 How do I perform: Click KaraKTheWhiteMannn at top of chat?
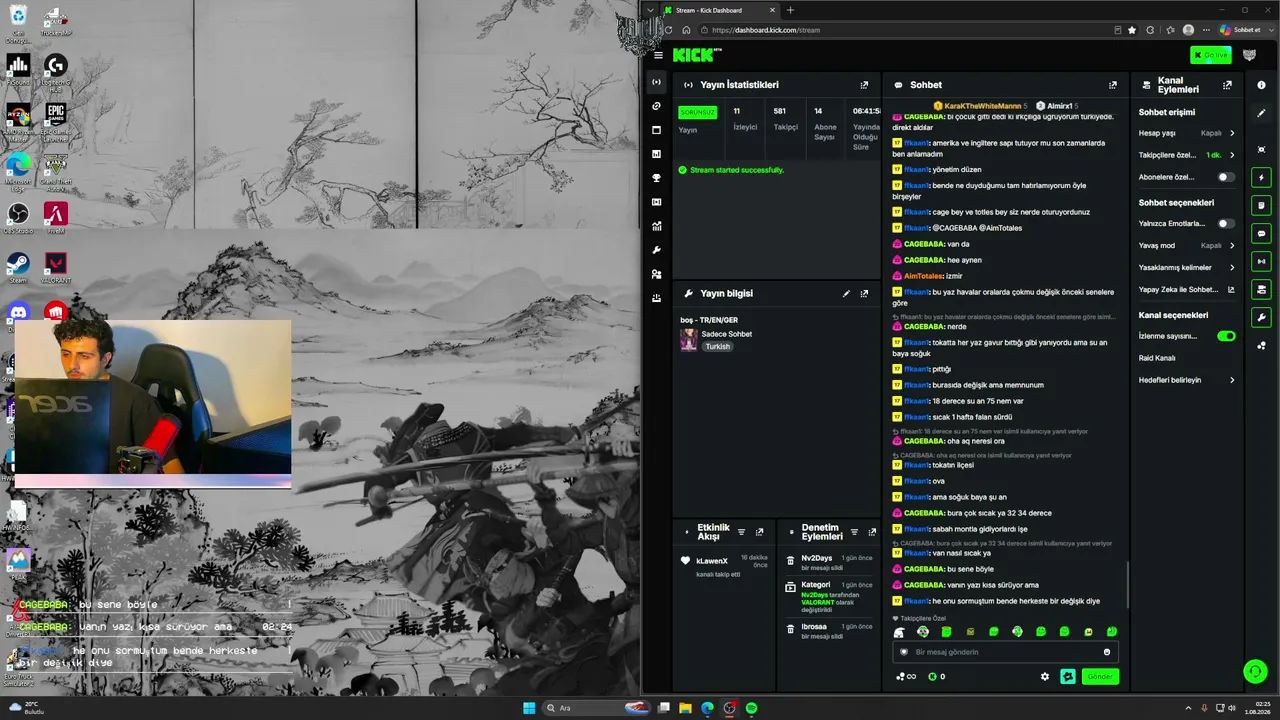[x=983, y=106]
